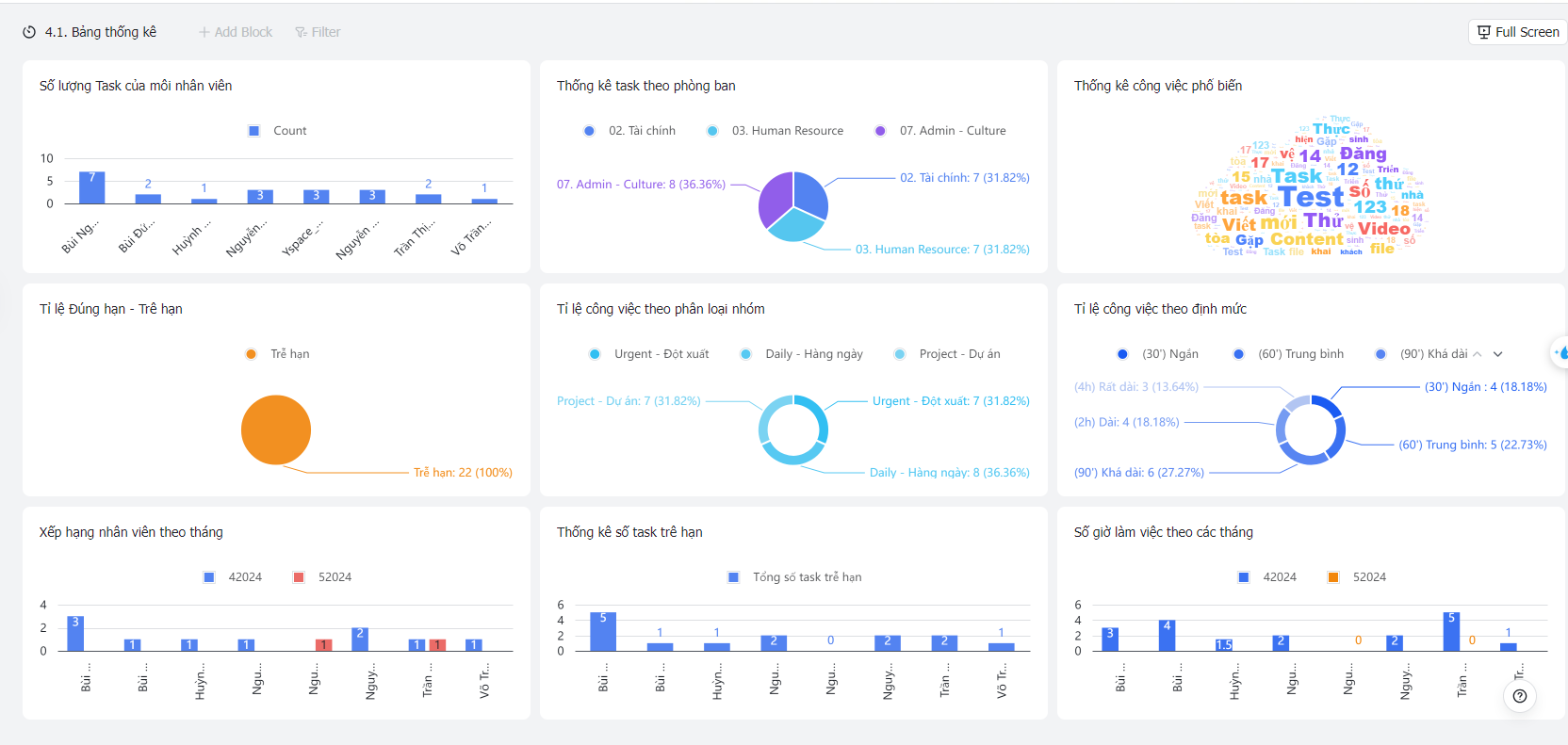This screenshot has width=1568, height=745.
Task: Click label (90') Khá dài: 6 (27.27%)
Action: click(1139, 473)
